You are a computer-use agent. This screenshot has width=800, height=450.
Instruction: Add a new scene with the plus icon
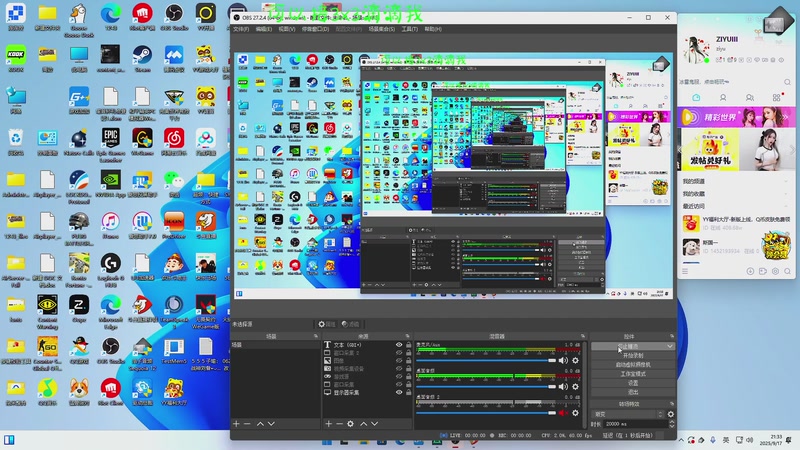[x=236, y=423]
